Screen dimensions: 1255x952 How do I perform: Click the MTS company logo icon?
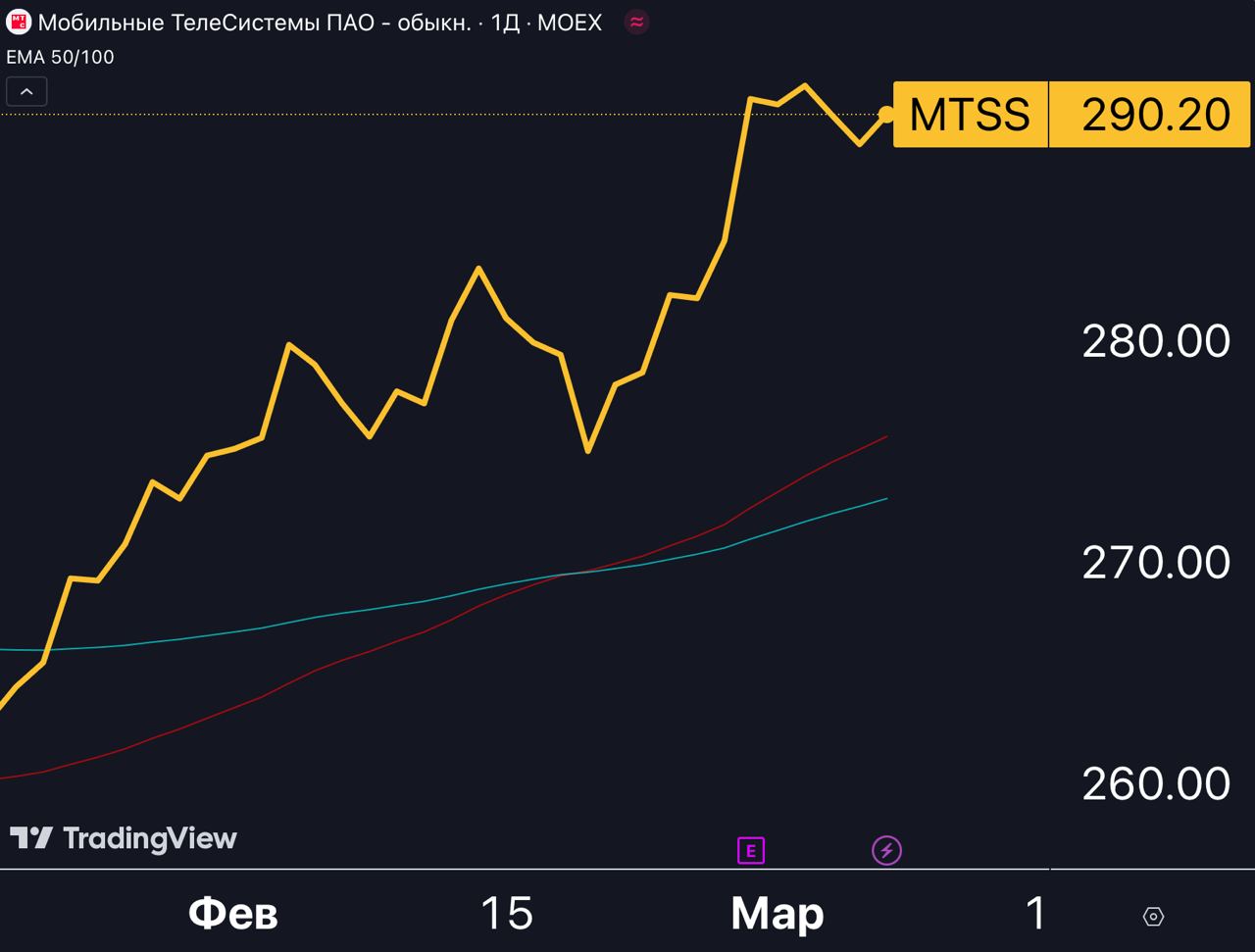click(x=19, y=23)
